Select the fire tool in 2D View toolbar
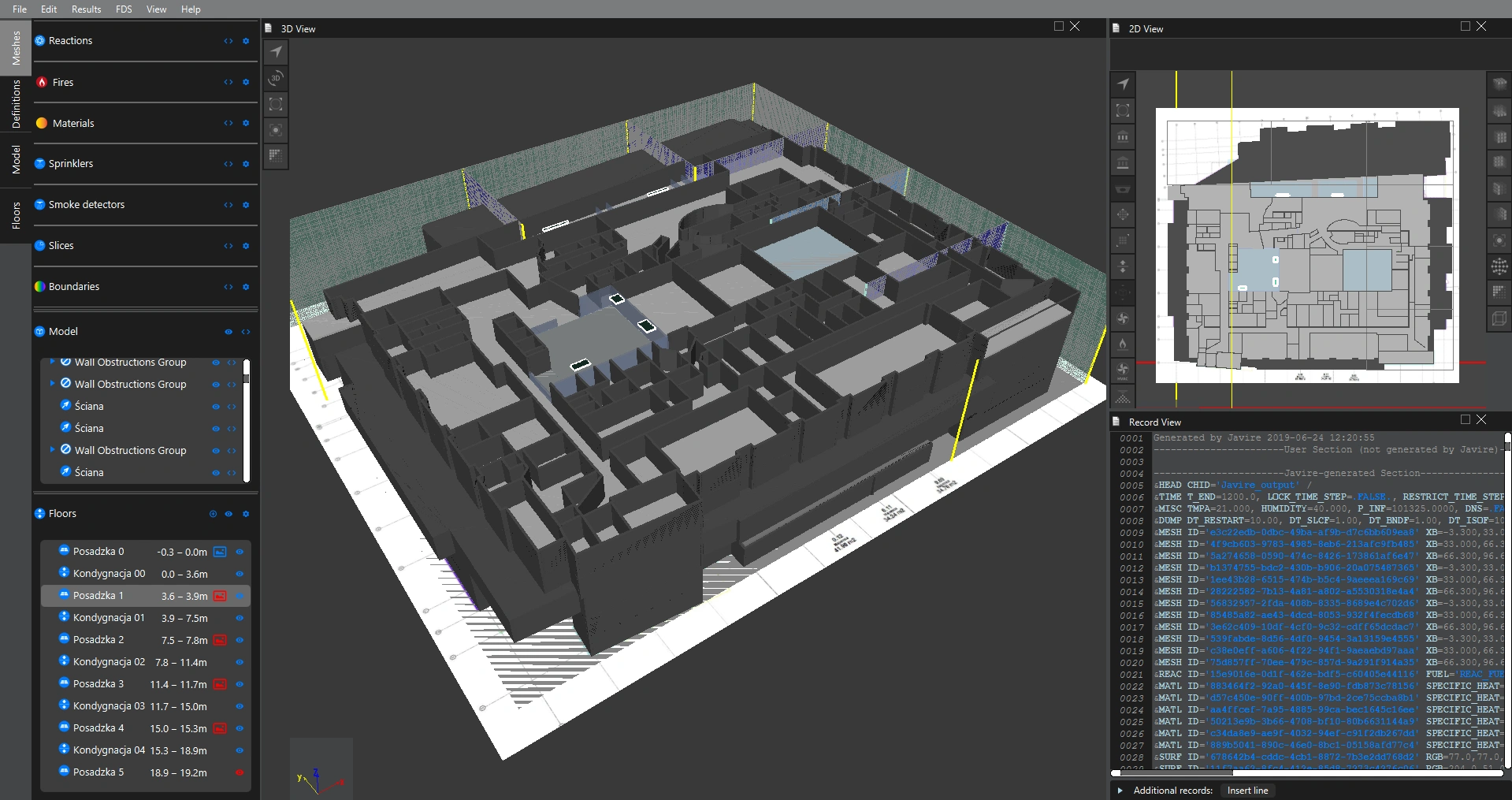The image size is (1512, 800). (x=1123, y=344)
